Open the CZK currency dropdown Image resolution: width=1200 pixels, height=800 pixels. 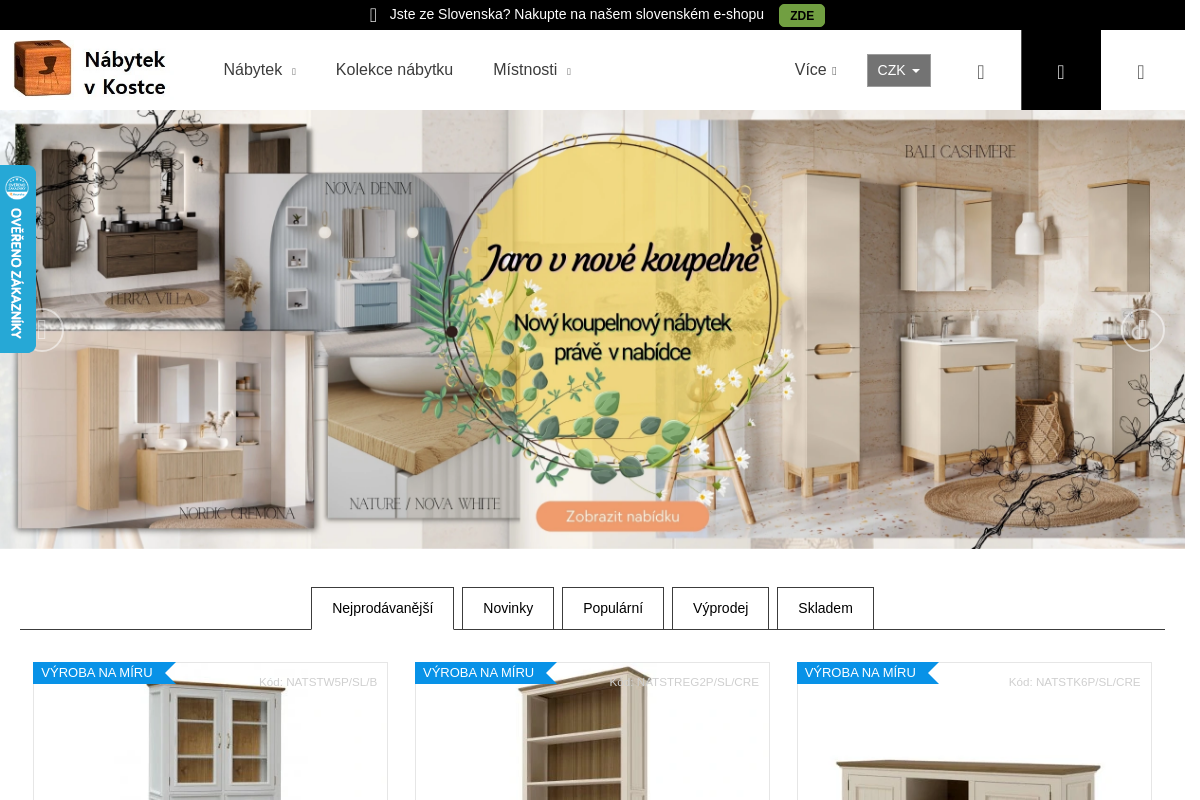coord(898,70)
